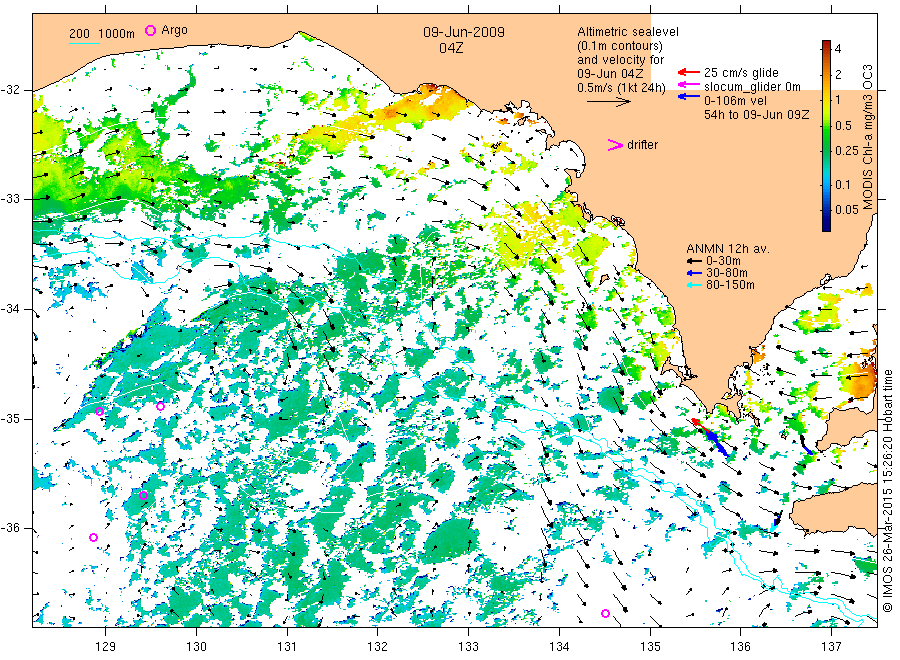900x660 pixels.
Task: Click the '137' longitude axis label
Action: click(x=831, y=647)
